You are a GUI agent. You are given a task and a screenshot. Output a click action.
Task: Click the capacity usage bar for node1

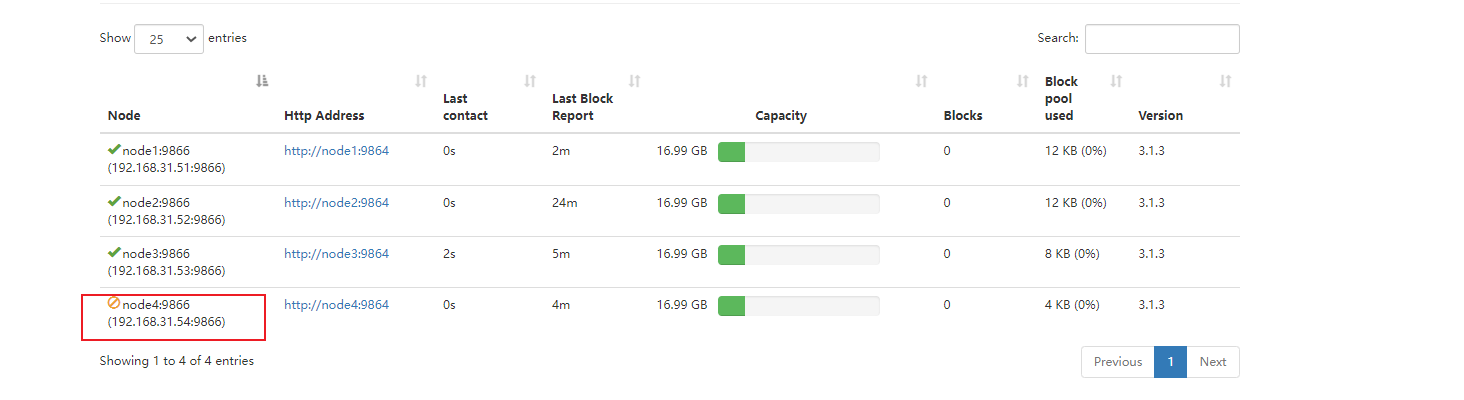[x=798, y=151]
